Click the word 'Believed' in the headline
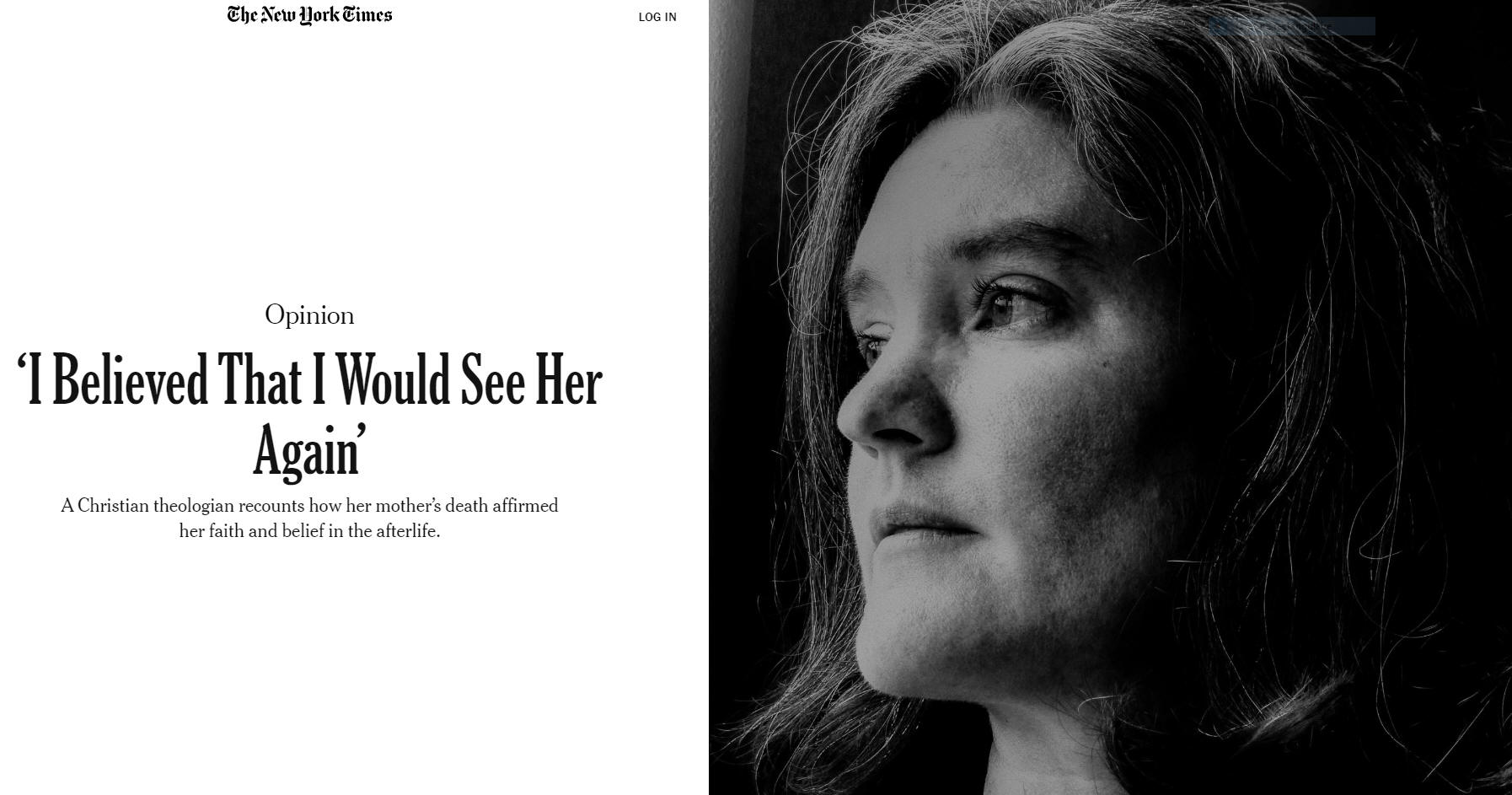The height and width of the screenshot is (795, 1512). tap(130, 381)
